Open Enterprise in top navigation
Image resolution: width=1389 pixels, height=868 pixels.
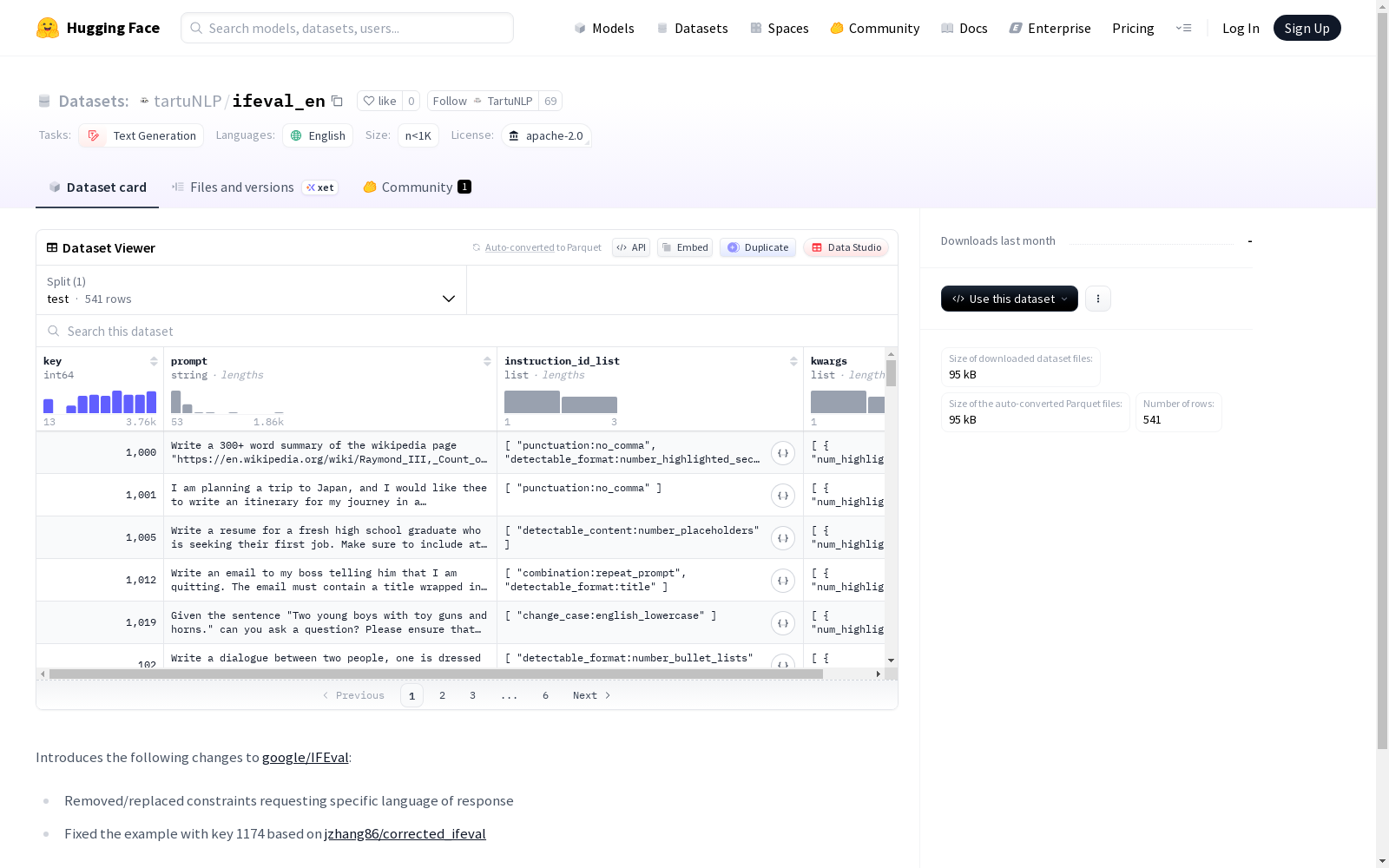coord(1050,28)
